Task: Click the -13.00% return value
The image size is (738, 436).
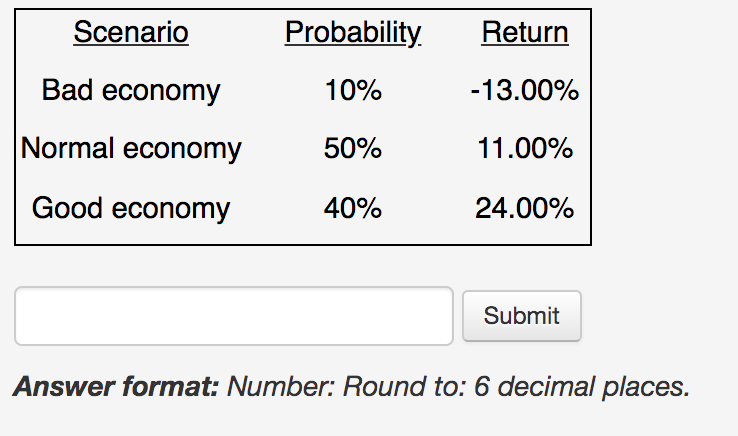Action: coord(525,90)
